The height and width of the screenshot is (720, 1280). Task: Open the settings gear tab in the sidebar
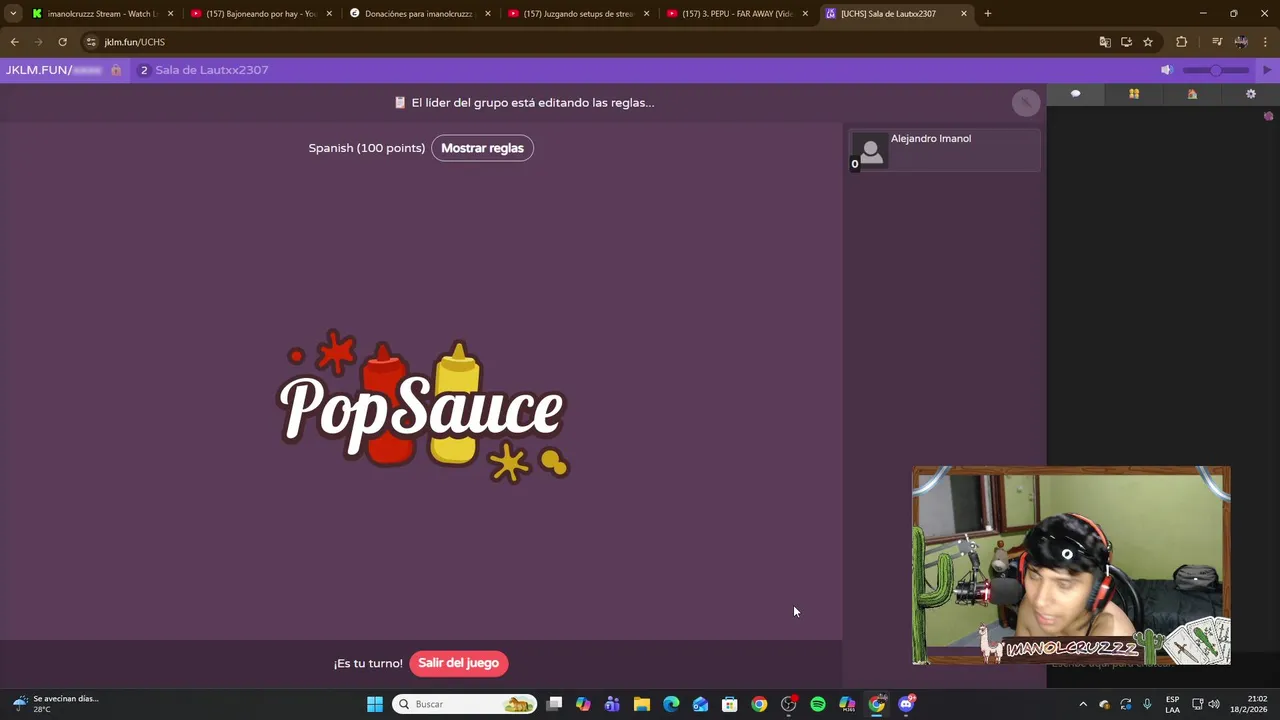coord(1250,94)
